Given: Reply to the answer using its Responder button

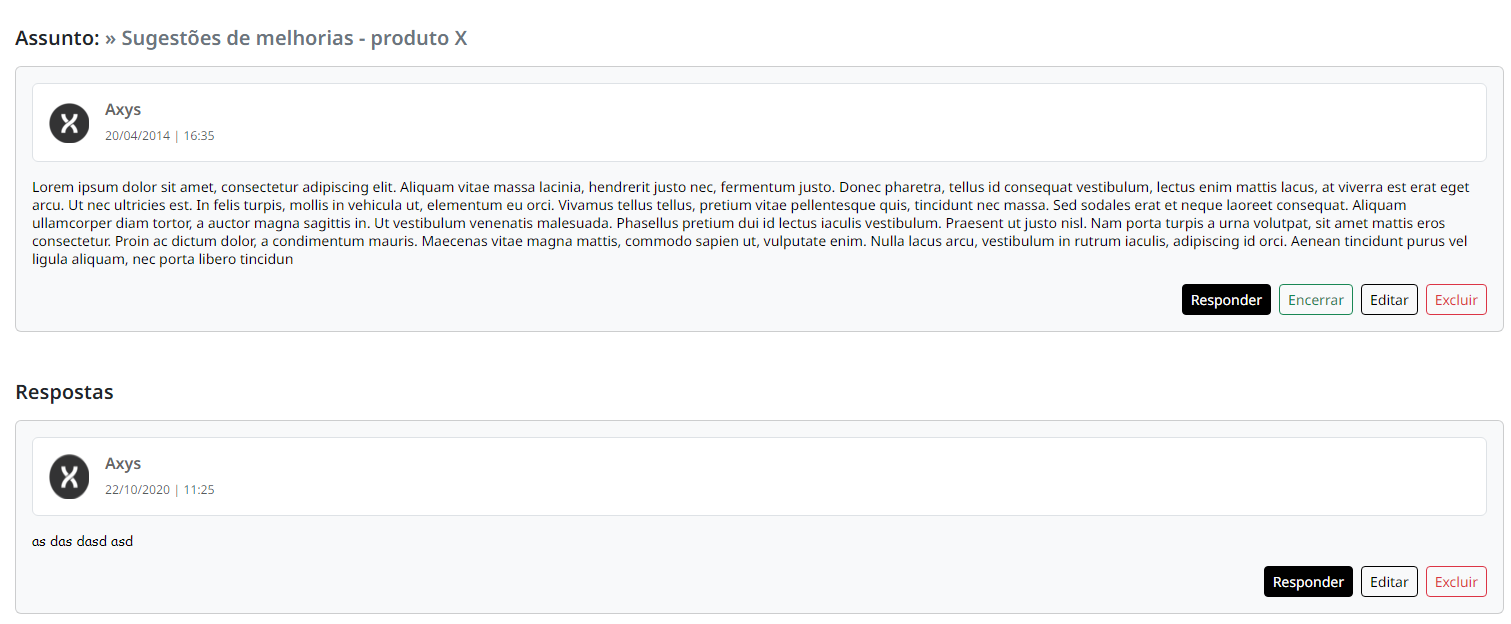Looking at the screenshot, I should pos(1308,582).
